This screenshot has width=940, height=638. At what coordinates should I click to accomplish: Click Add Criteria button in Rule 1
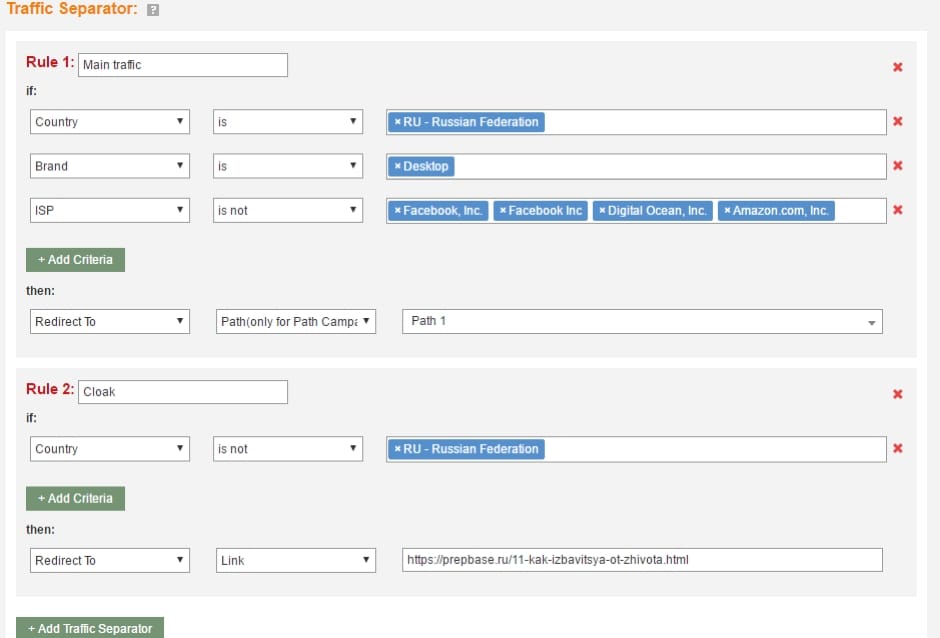point(75,259)
